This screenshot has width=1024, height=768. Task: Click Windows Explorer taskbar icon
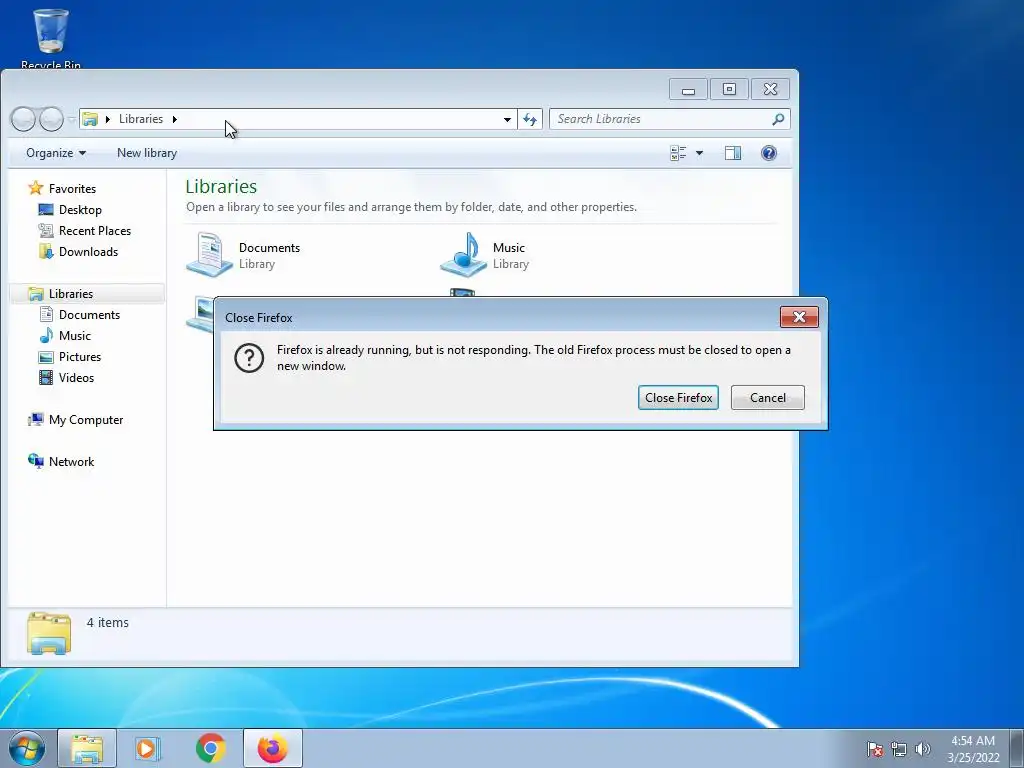pyautogui.click(x=87, y=748)
